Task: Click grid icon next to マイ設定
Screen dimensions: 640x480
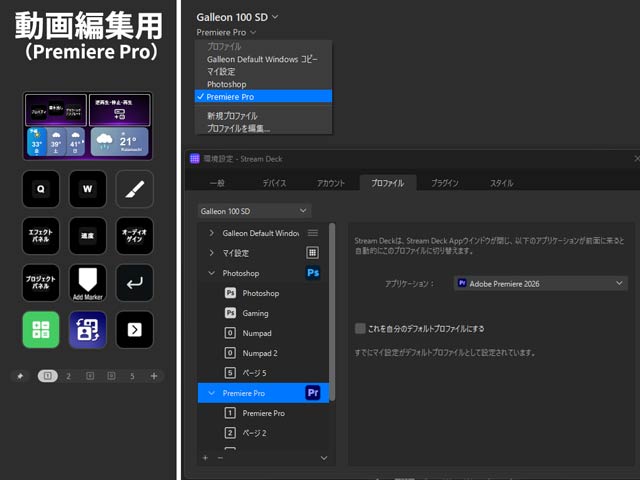Action: 313,253
